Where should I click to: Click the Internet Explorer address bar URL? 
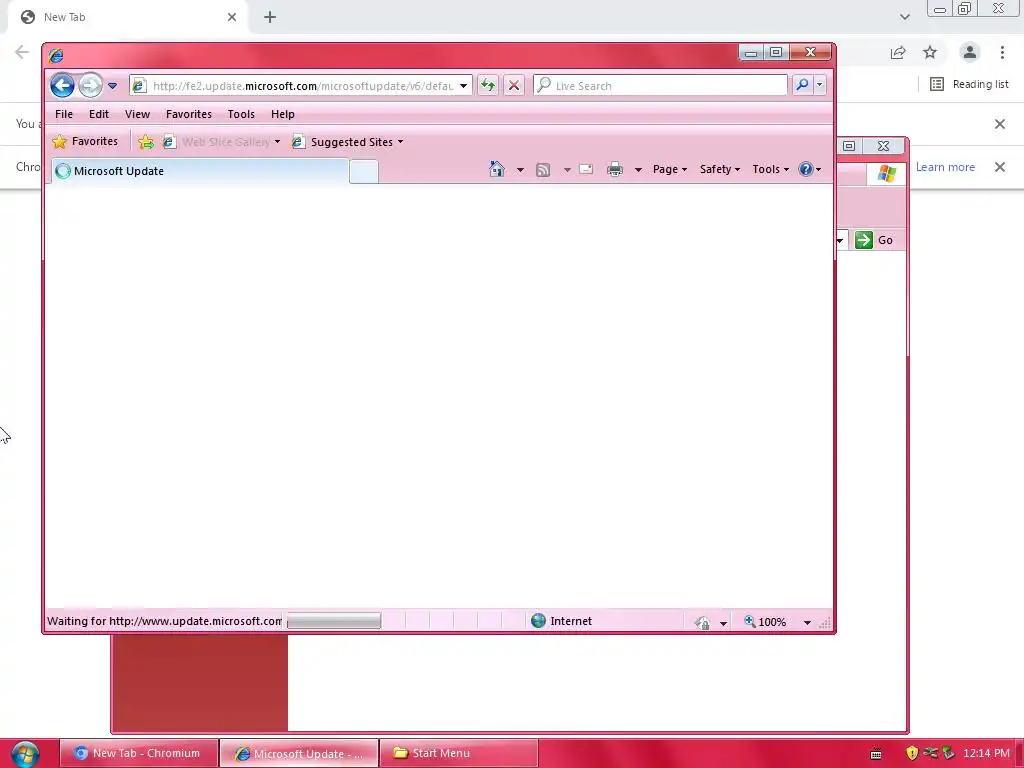point(303,86)
